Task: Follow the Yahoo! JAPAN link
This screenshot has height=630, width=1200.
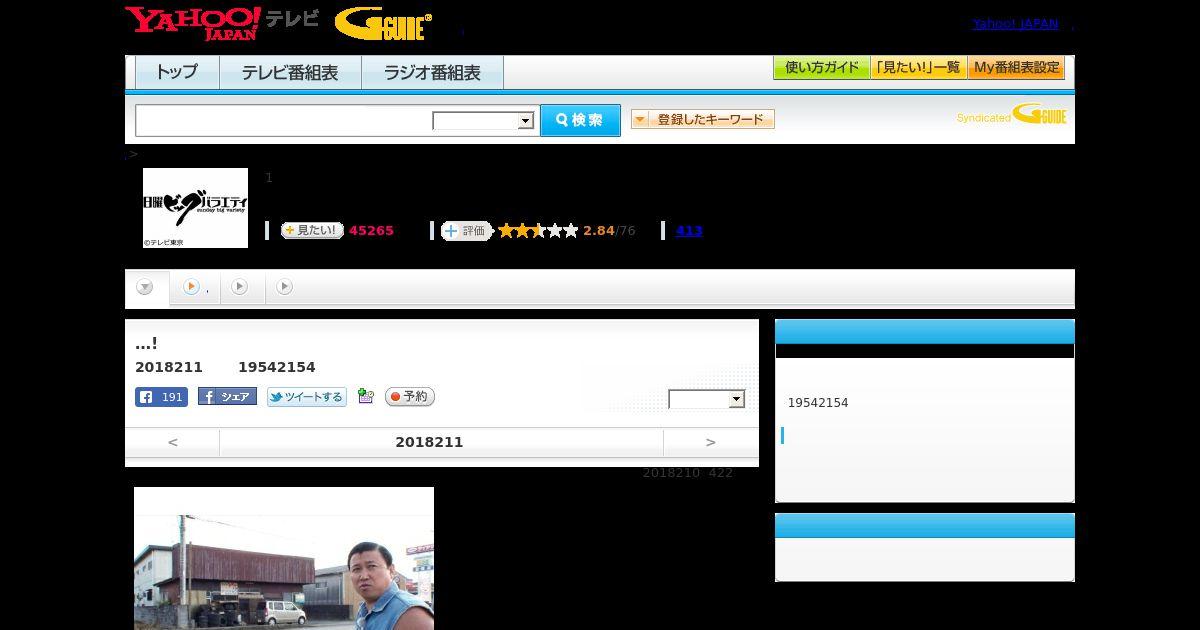Action: (1015, 24)
